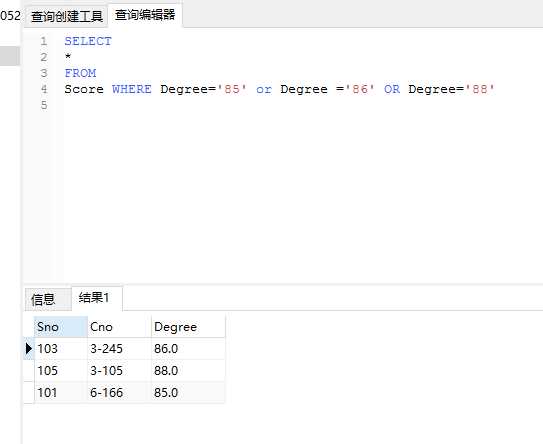Click the '86' string literal in query

[x=360, y=89]
